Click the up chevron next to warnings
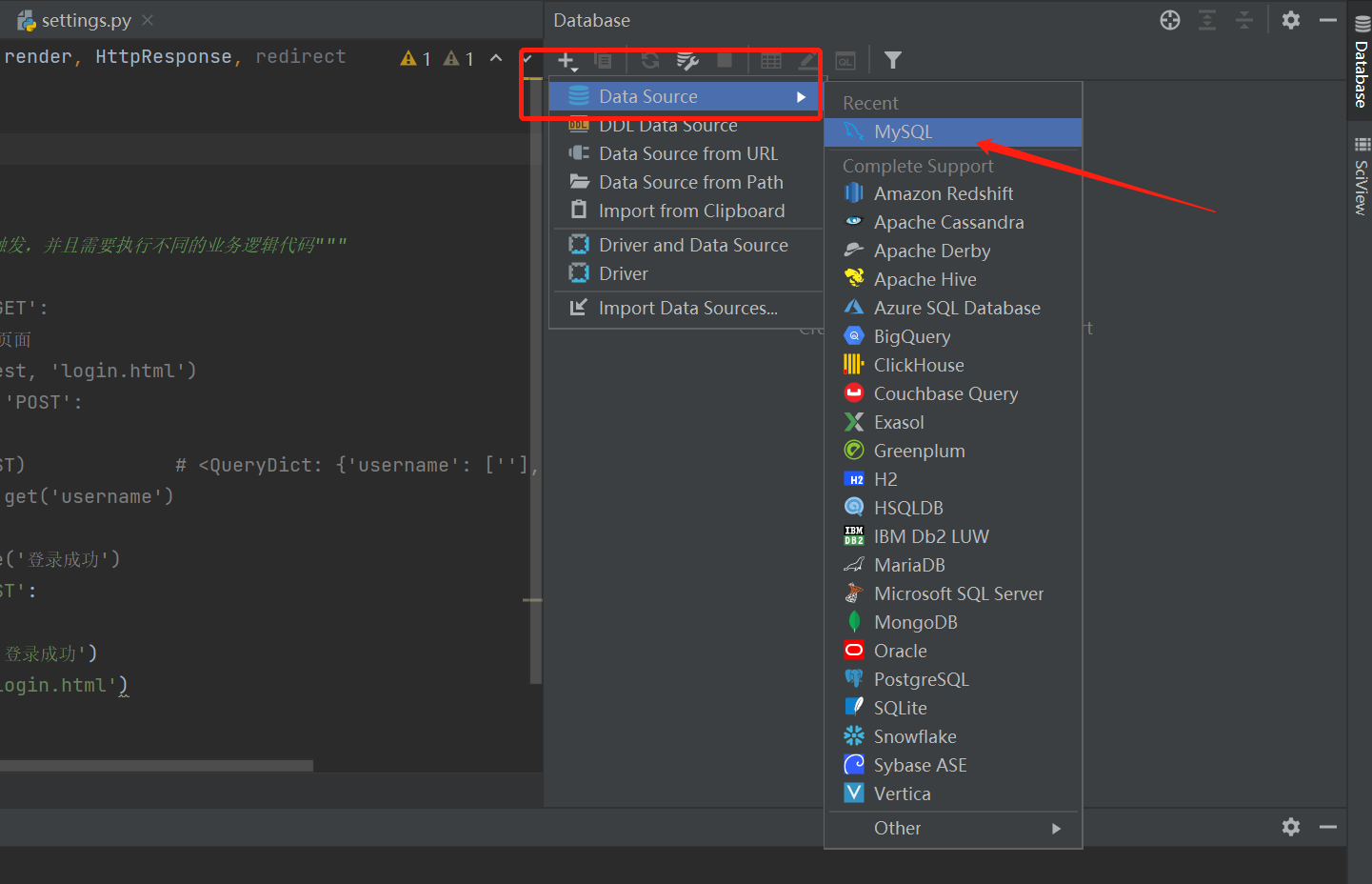This screenshot has height=884, width=1372. click(x=496, y=58)
